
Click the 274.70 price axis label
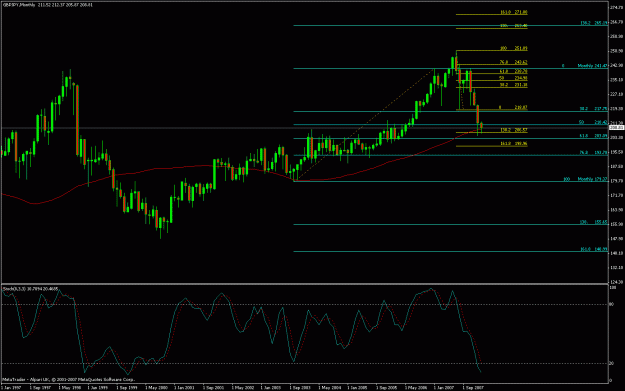pos(616,8)
